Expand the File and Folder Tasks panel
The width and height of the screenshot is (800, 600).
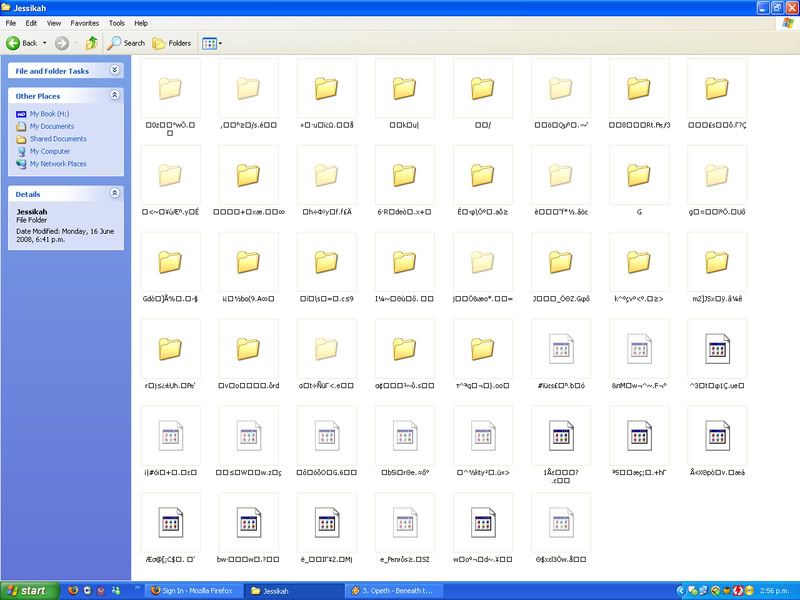(x=114, y=71)
